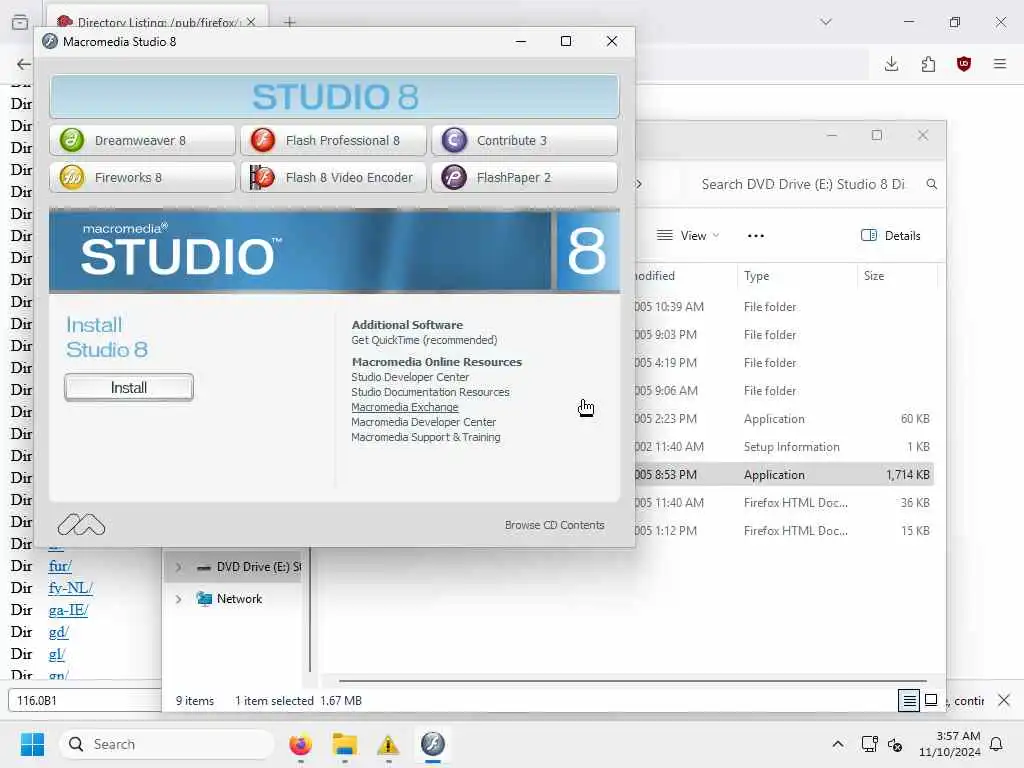
Task: Click the File Explorer horizontal scrollbar
Action: [632, 680]
